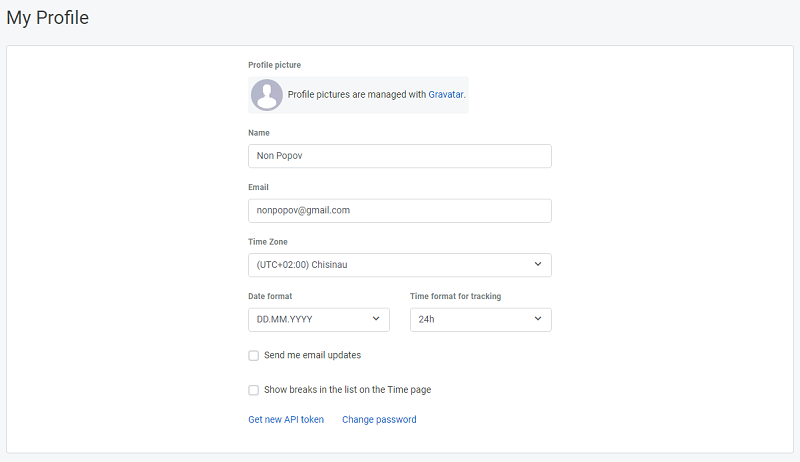Click the default avatar profile picture
This screenshot has width=800, height=462.
(x=266, y=95)
